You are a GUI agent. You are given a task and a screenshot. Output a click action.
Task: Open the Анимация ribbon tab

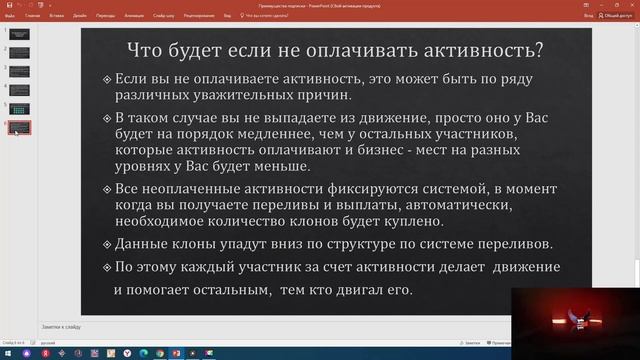(134, 16)
